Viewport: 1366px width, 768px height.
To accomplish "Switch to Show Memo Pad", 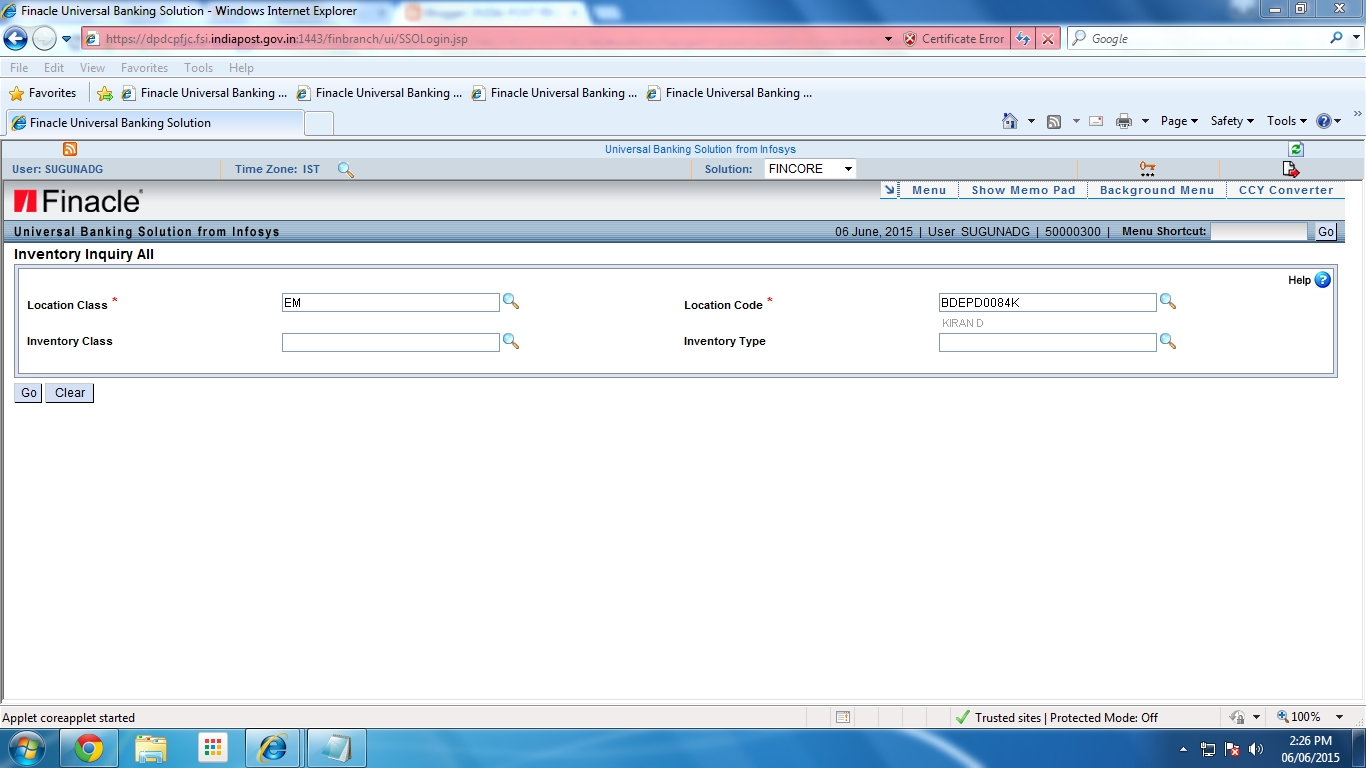I will 1022,189.
